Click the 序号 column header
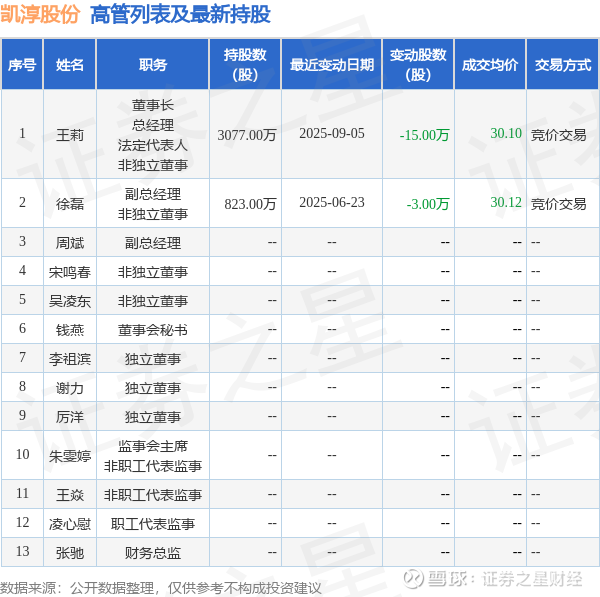The width and height of the screenshot is (600, 597). coord(22,65)
